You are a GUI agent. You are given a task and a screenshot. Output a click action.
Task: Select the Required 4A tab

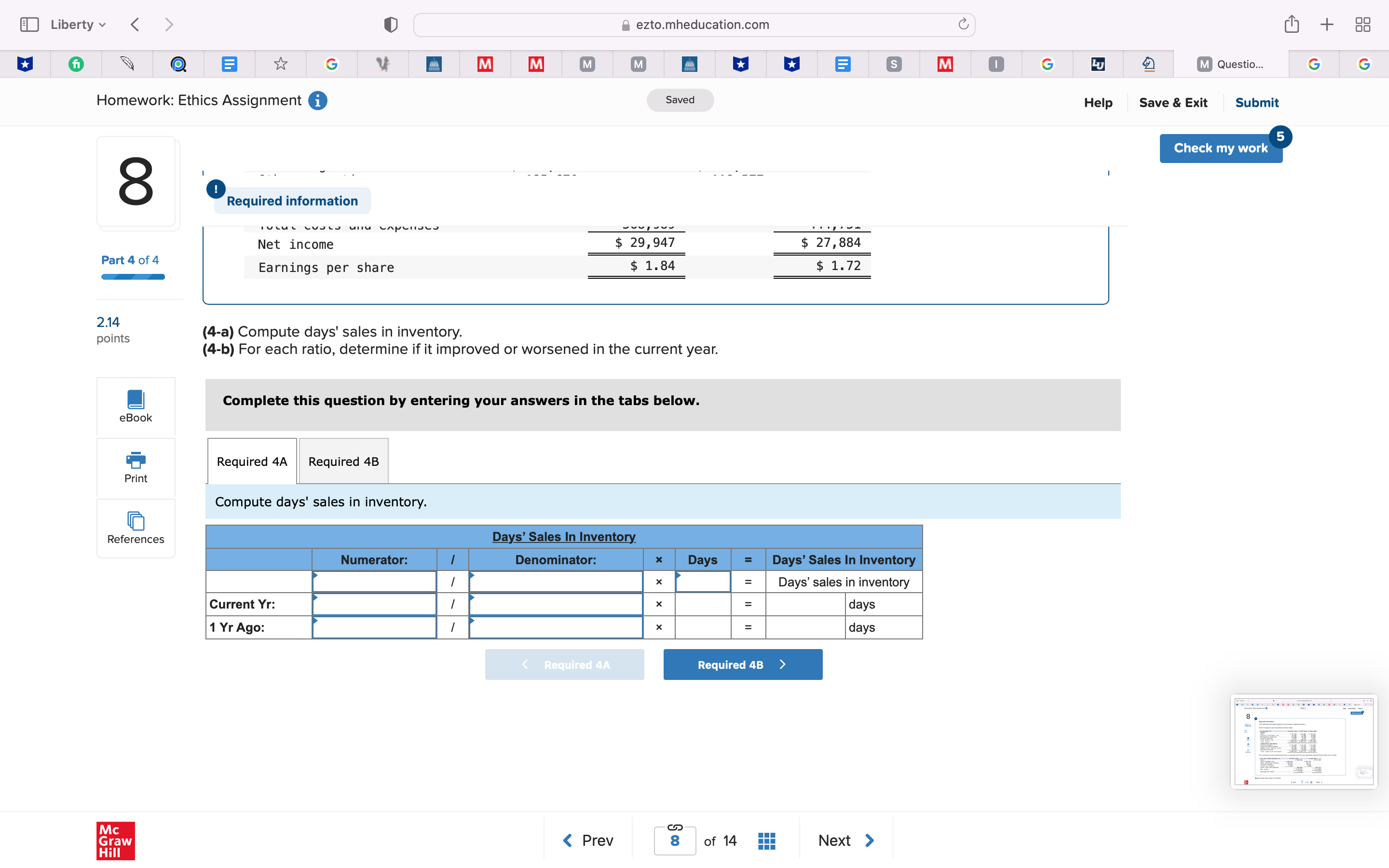click(x=251, y=461)
